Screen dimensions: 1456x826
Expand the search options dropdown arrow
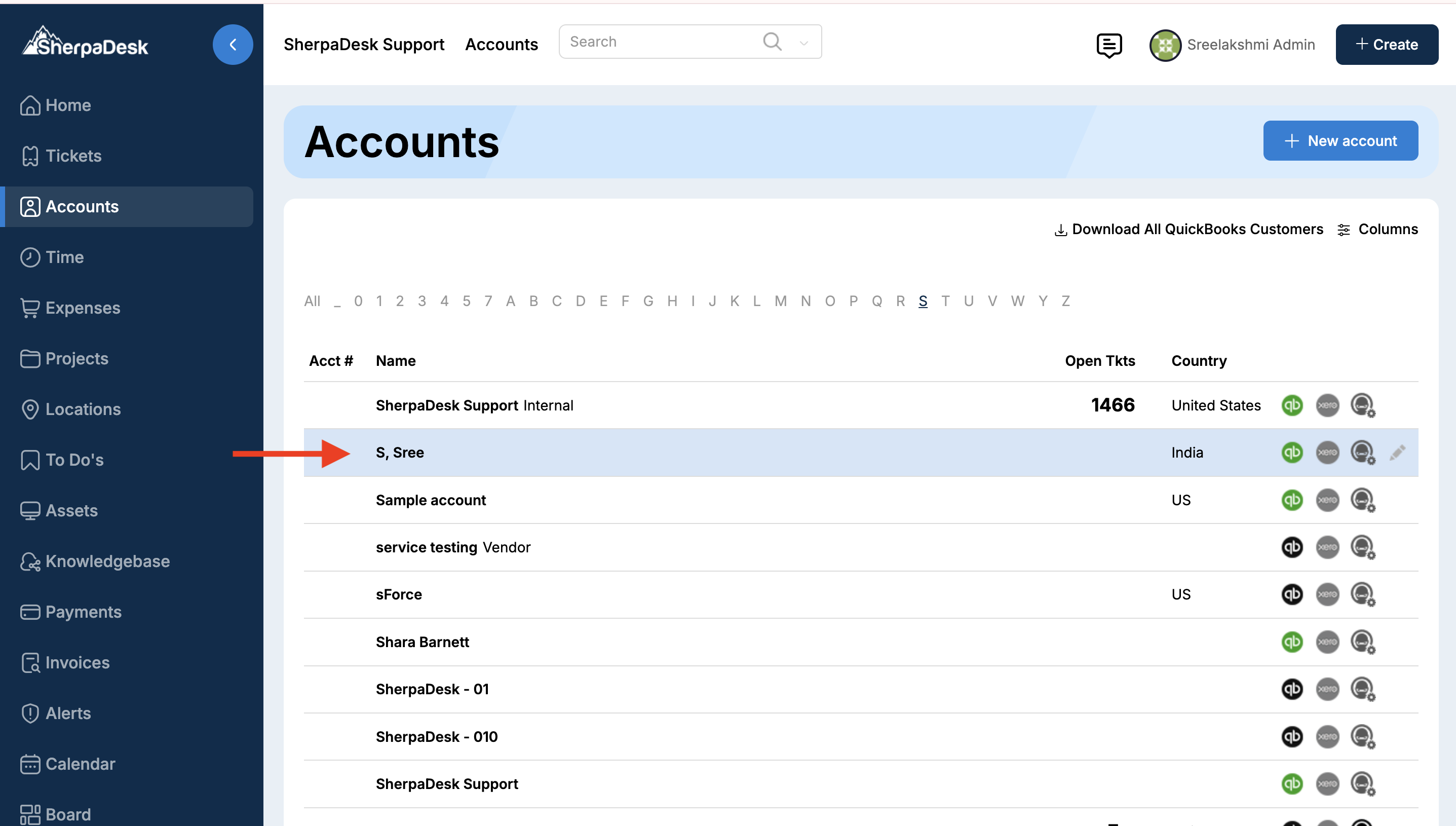coord(803,43)
